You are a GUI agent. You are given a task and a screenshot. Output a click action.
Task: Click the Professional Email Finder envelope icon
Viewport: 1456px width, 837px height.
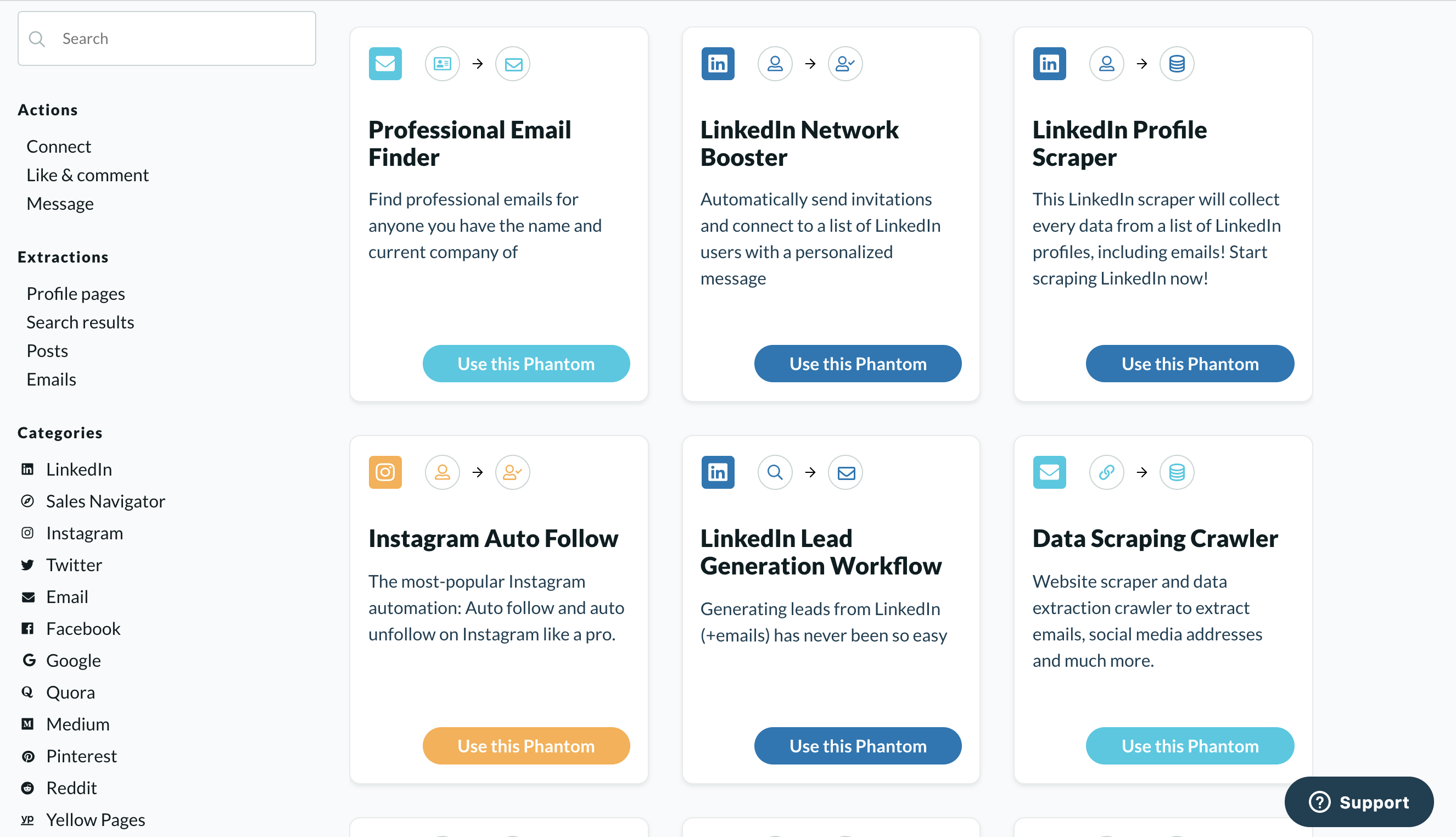pyautogui.click(x=385, y=63)
